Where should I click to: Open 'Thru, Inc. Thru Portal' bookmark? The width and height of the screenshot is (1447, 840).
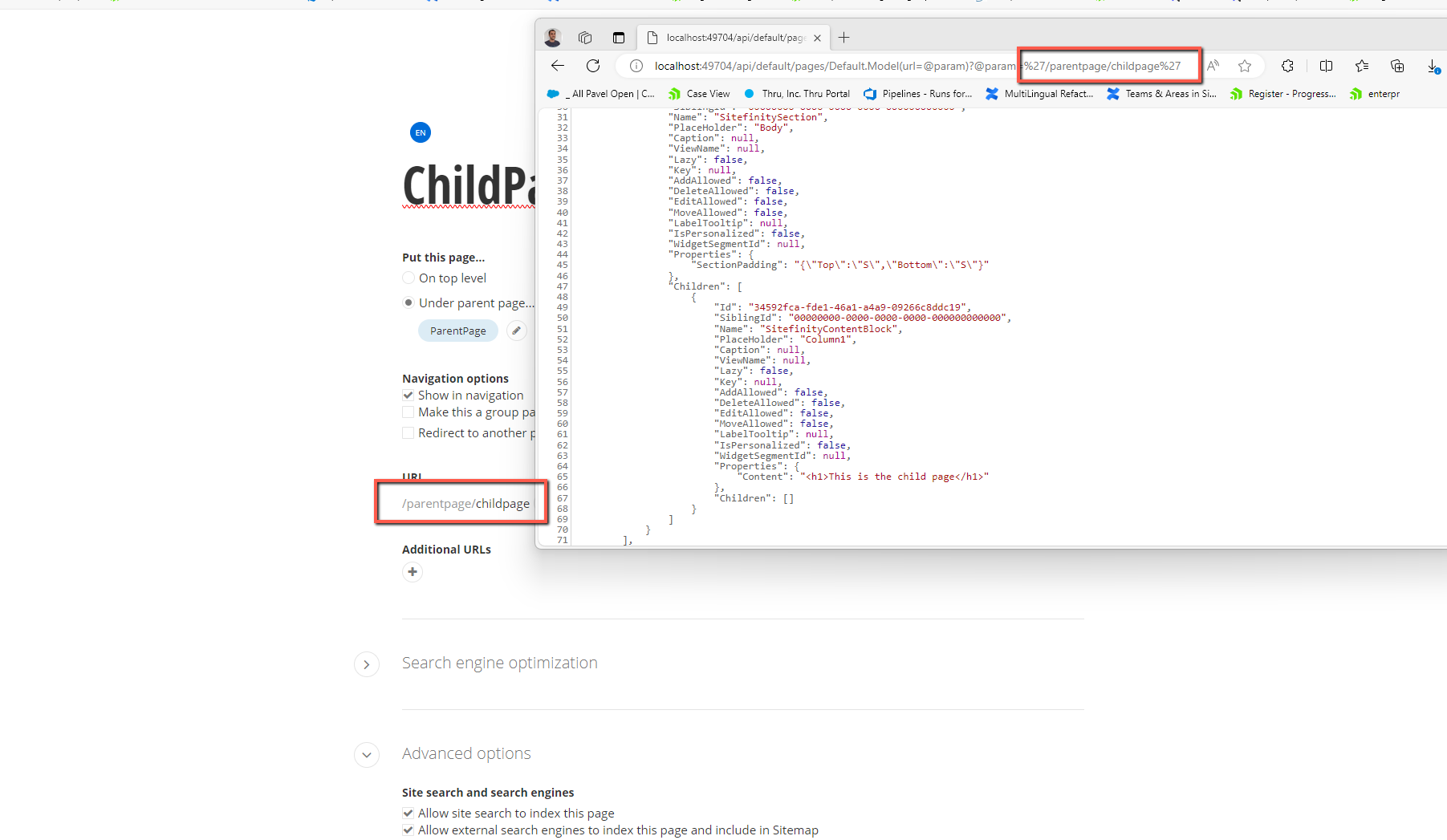[797, 94]
